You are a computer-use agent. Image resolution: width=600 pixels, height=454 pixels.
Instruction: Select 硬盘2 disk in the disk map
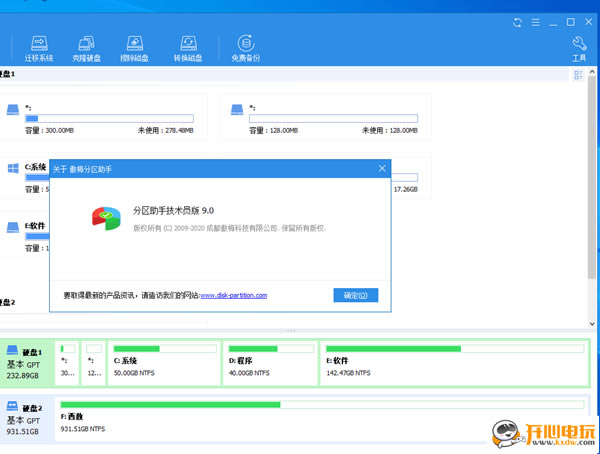[26, 418]
